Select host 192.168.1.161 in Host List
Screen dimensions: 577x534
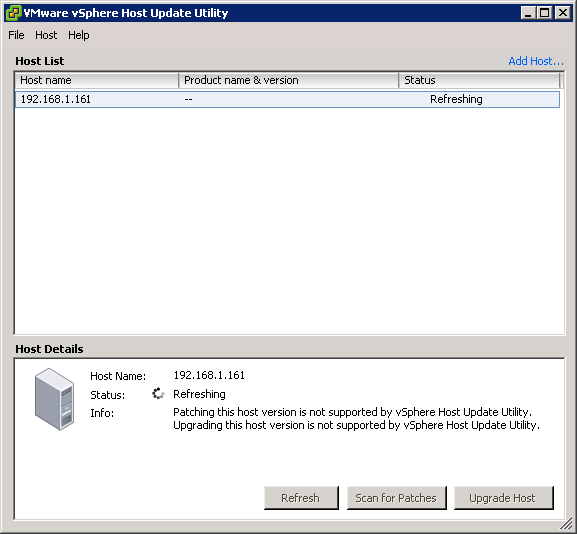coord(287,99)
